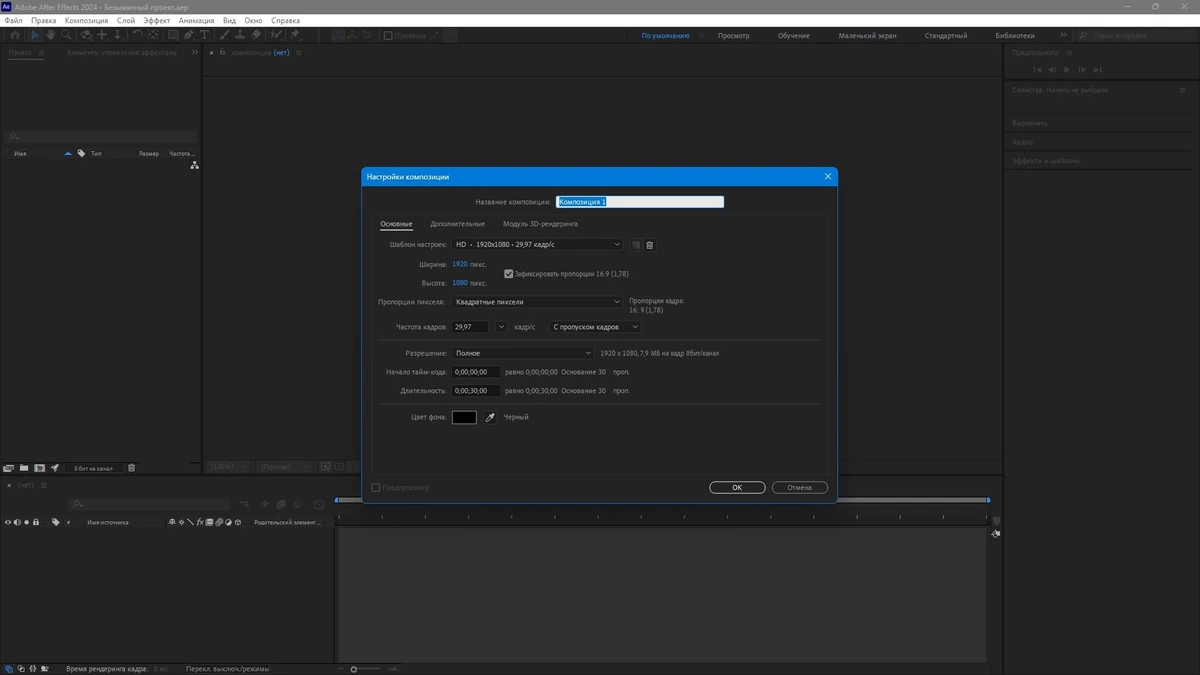Open the viewer resolution (Полное) dropdown
The image size is (1200, 675).
285,467
